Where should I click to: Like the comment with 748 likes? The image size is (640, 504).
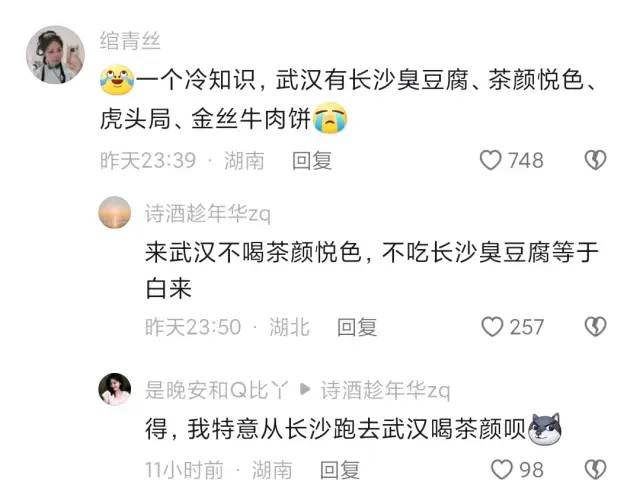point(490,160)
